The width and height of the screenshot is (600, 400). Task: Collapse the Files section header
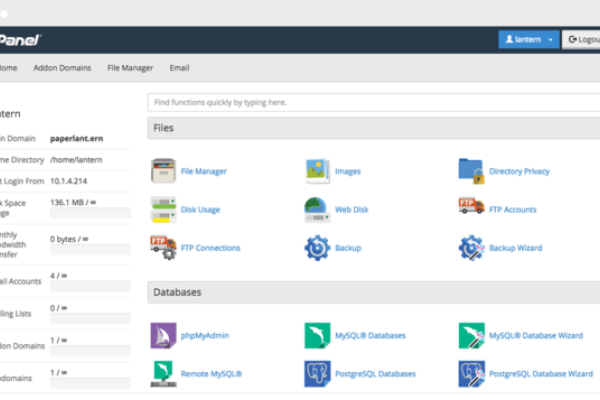[x=370, y=128]
